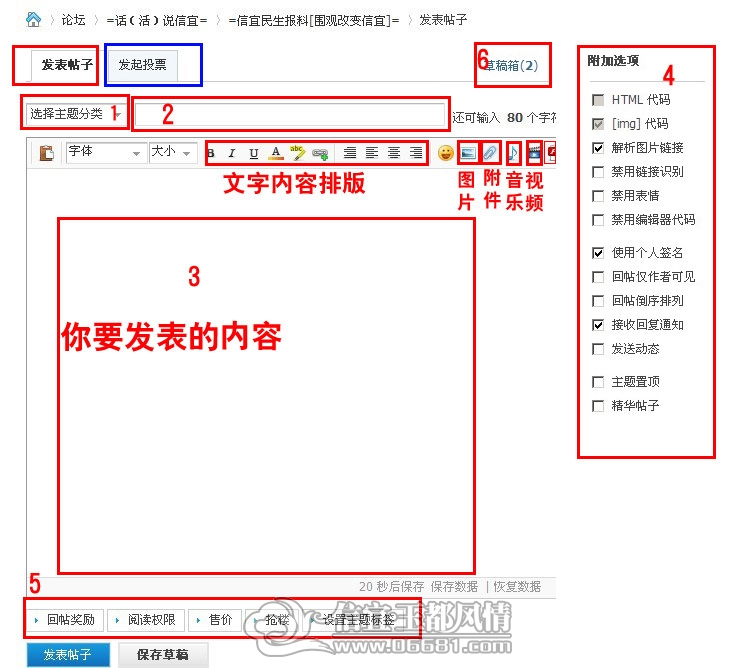
Task: Enable 禁用表情 checkbox
Action: click(x=598, y=196)
